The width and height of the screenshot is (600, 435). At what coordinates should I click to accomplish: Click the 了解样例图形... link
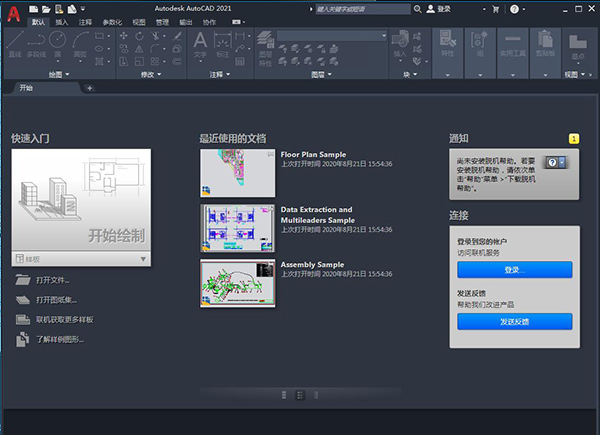pos(60,339)
